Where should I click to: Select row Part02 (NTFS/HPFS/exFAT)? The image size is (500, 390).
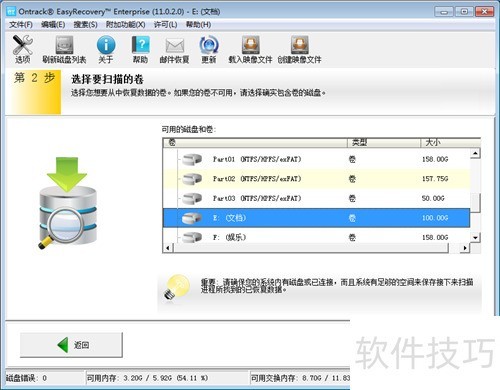click(x=317, y=179)
